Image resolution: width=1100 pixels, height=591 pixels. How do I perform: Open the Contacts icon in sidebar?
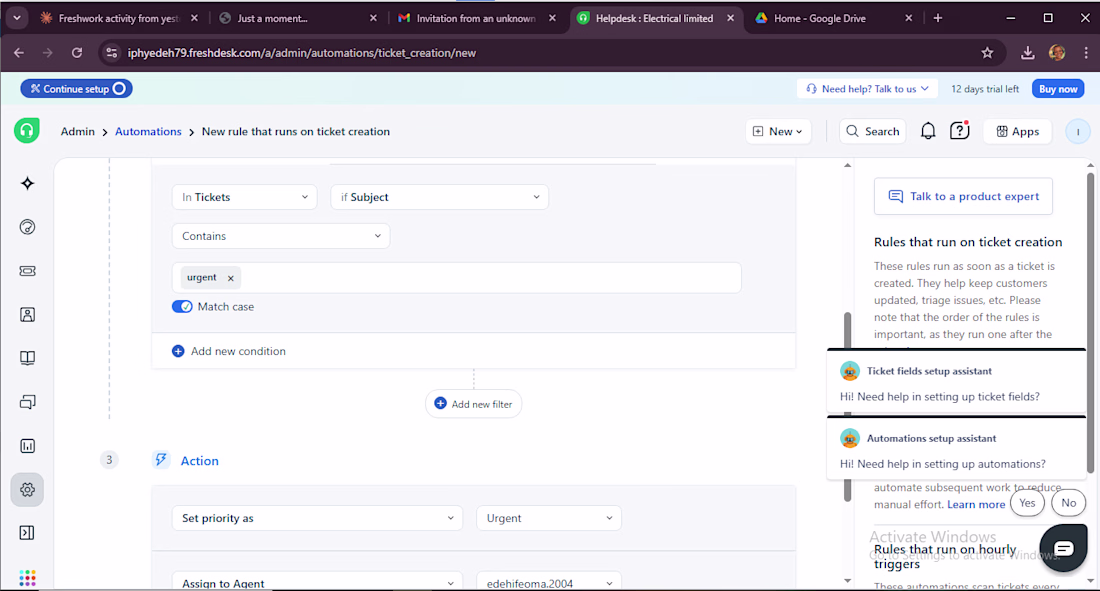(x=27, y=314)
